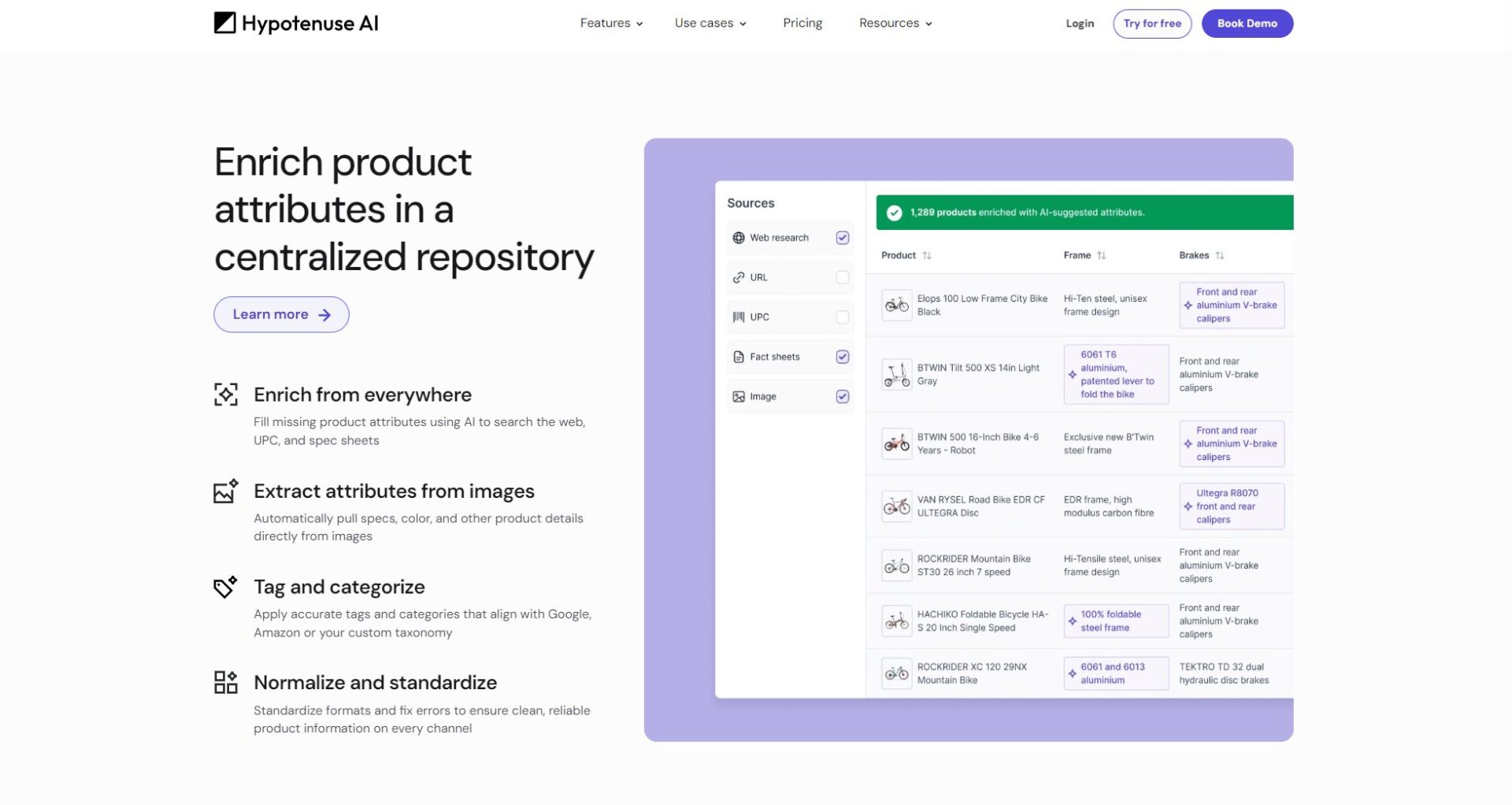Click the Try for free button
The height and width of the screenshot is (805, 1512).
click(x=1151, y=24)
